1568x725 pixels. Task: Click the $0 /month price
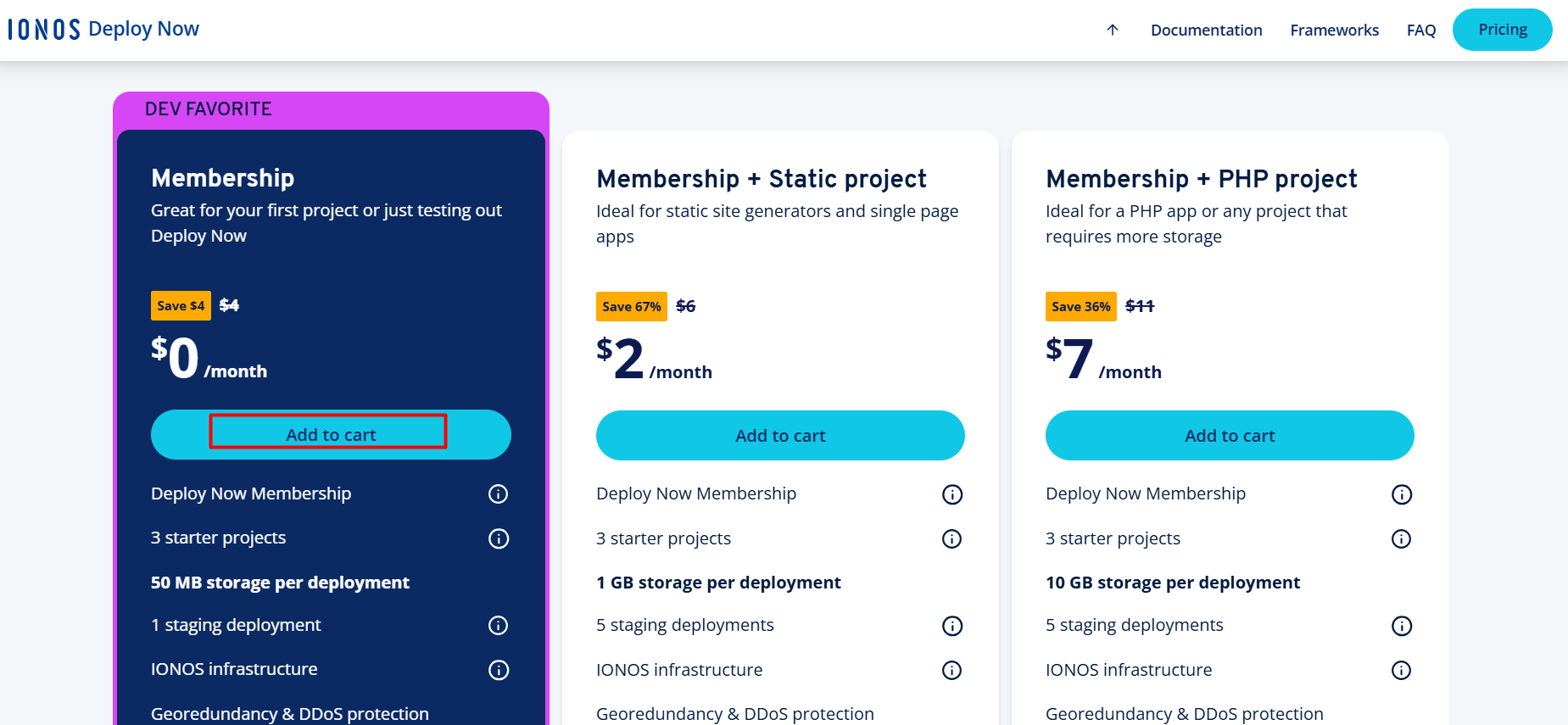(209, 358)
